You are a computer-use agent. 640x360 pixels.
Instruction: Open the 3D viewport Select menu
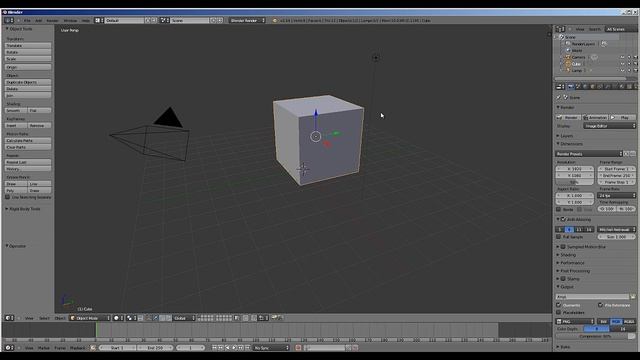[x=44, y=318]
